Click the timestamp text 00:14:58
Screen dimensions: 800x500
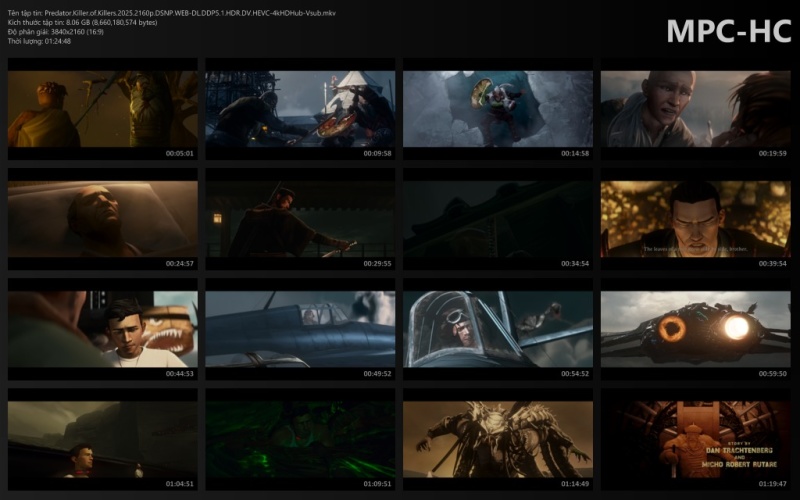(575, 154)
